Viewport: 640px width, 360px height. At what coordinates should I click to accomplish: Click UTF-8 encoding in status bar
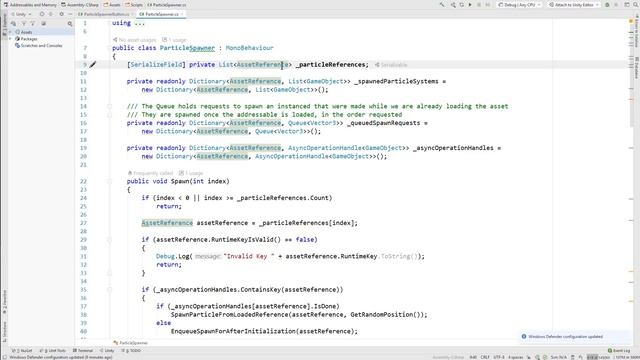coord(499,357)
